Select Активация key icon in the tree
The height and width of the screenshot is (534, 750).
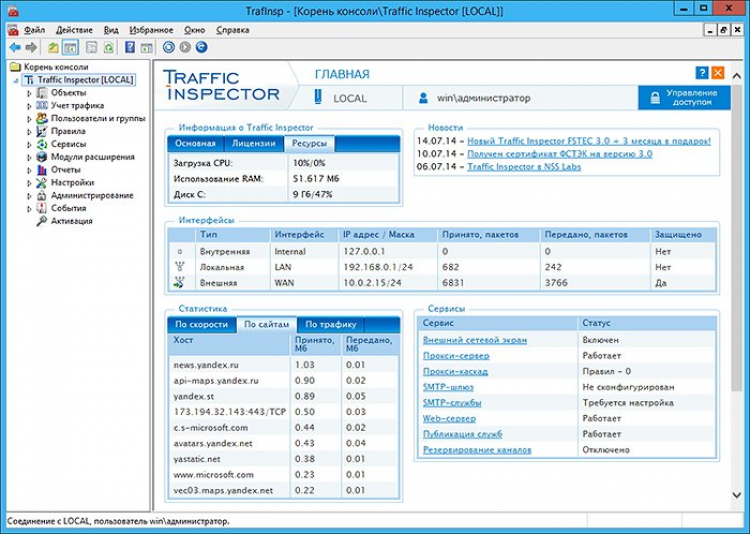[x=41, y=221]
